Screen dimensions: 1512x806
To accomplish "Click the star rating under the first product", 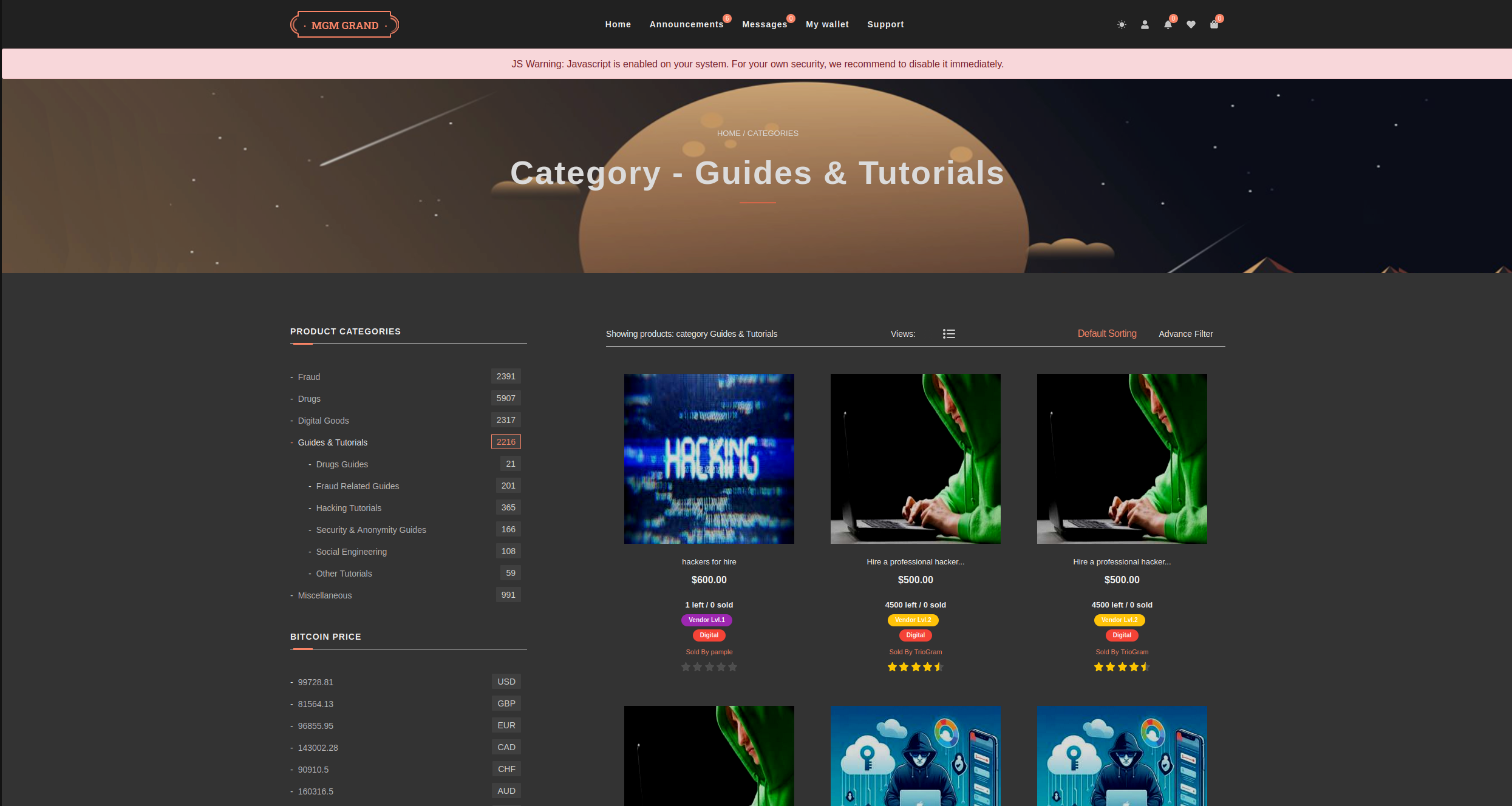I will 709,667.
